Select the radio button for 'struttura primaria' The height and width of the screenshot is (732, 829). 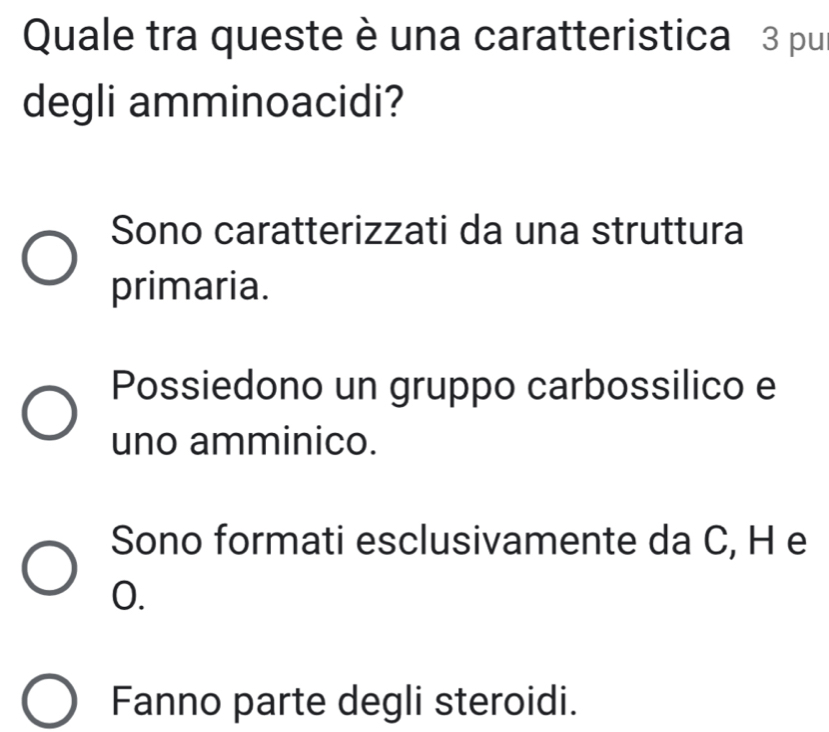coord(49,261)
